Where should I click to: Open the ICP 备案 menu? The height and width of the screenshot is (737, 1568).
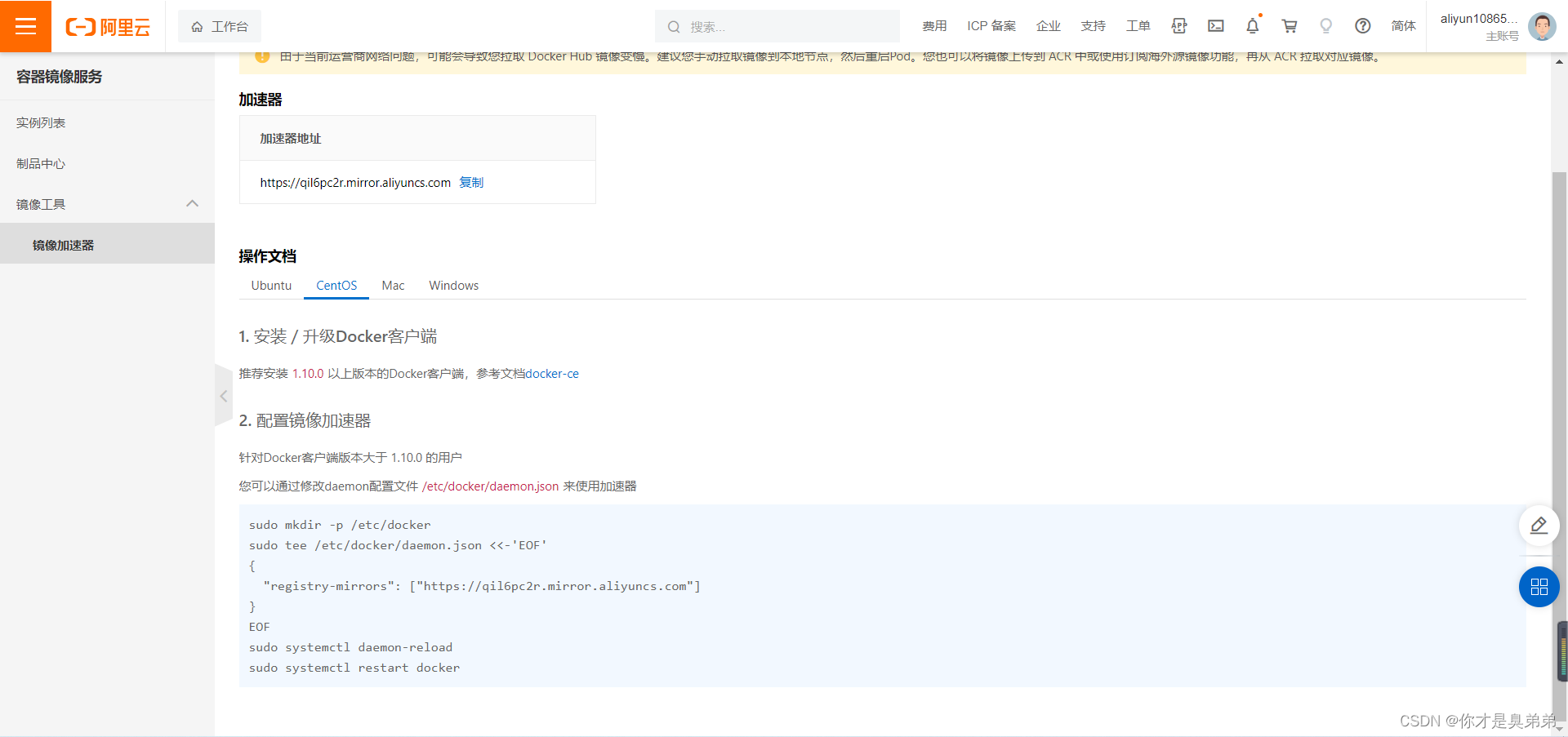(x=991, y=26)
